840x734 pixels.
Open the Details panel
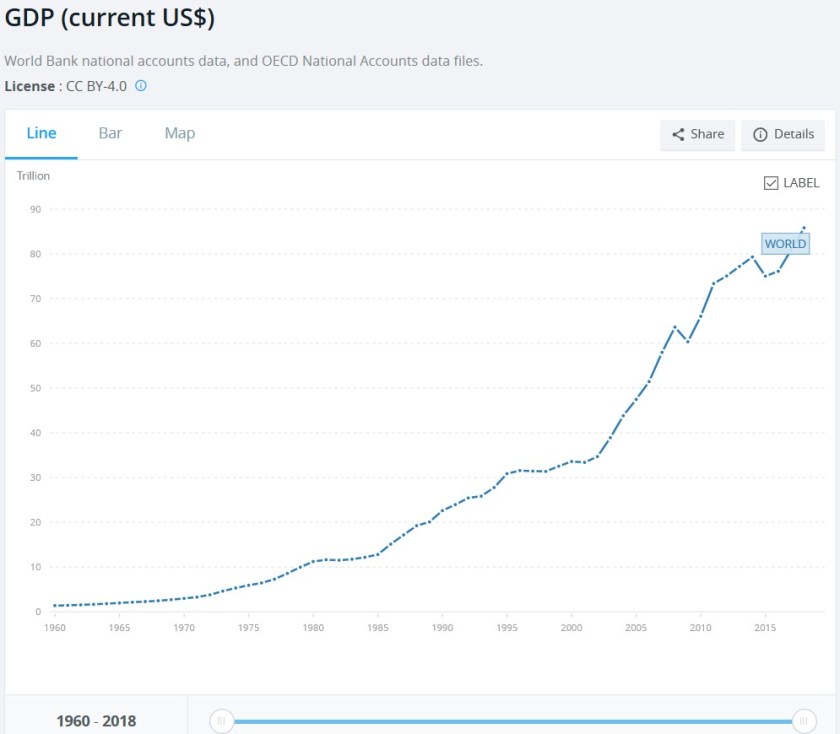(783, 134)
